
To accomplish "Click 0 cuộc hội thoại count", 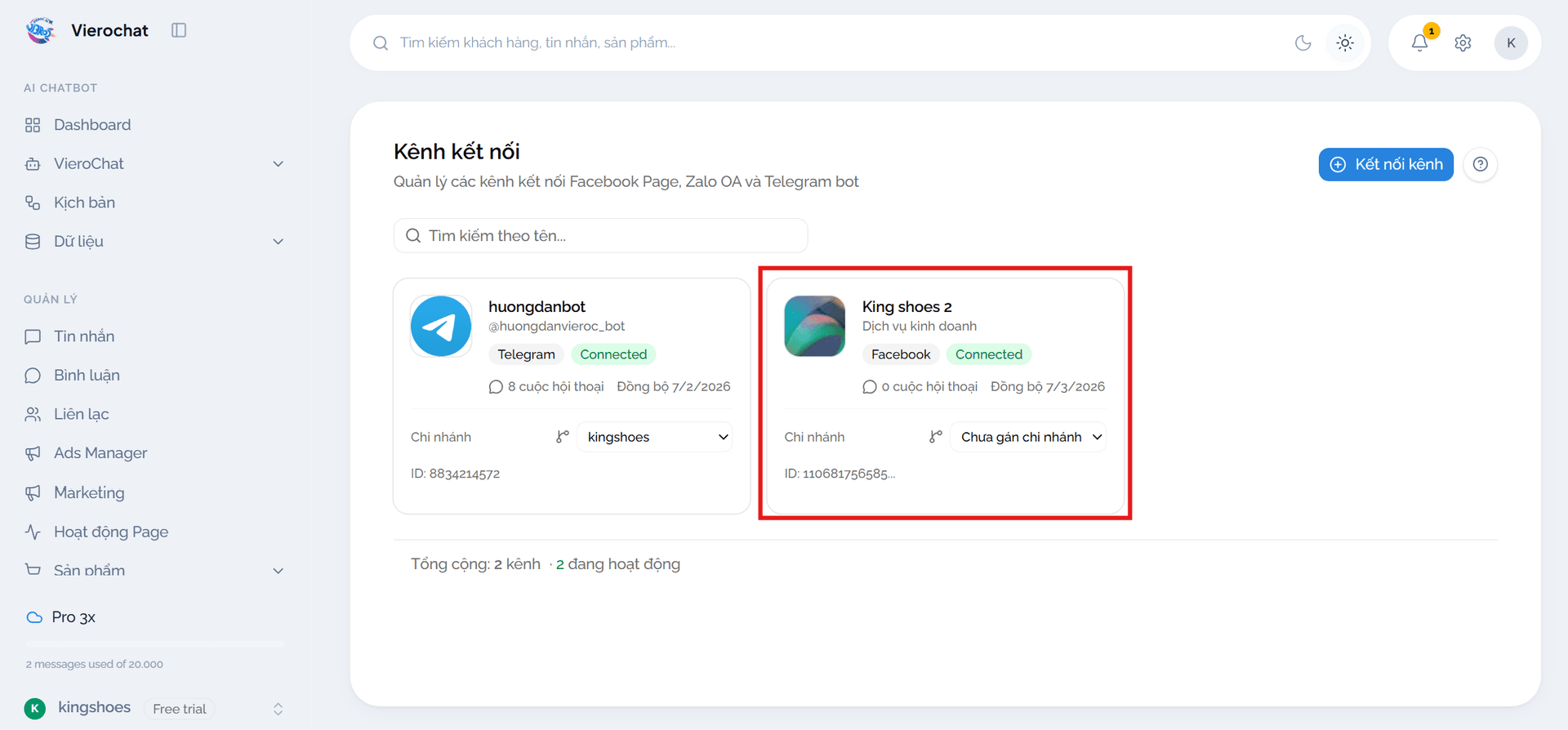I will tap(920, 386).
